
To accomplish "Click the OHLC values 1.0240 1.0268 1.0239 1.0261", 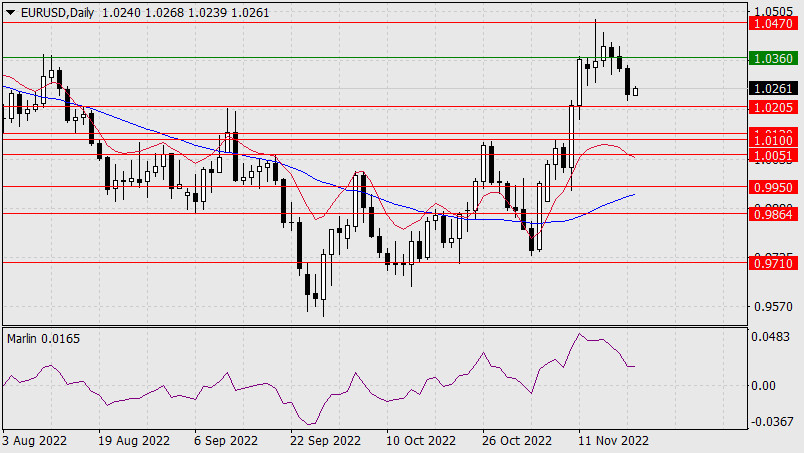I will pos(186,13).
